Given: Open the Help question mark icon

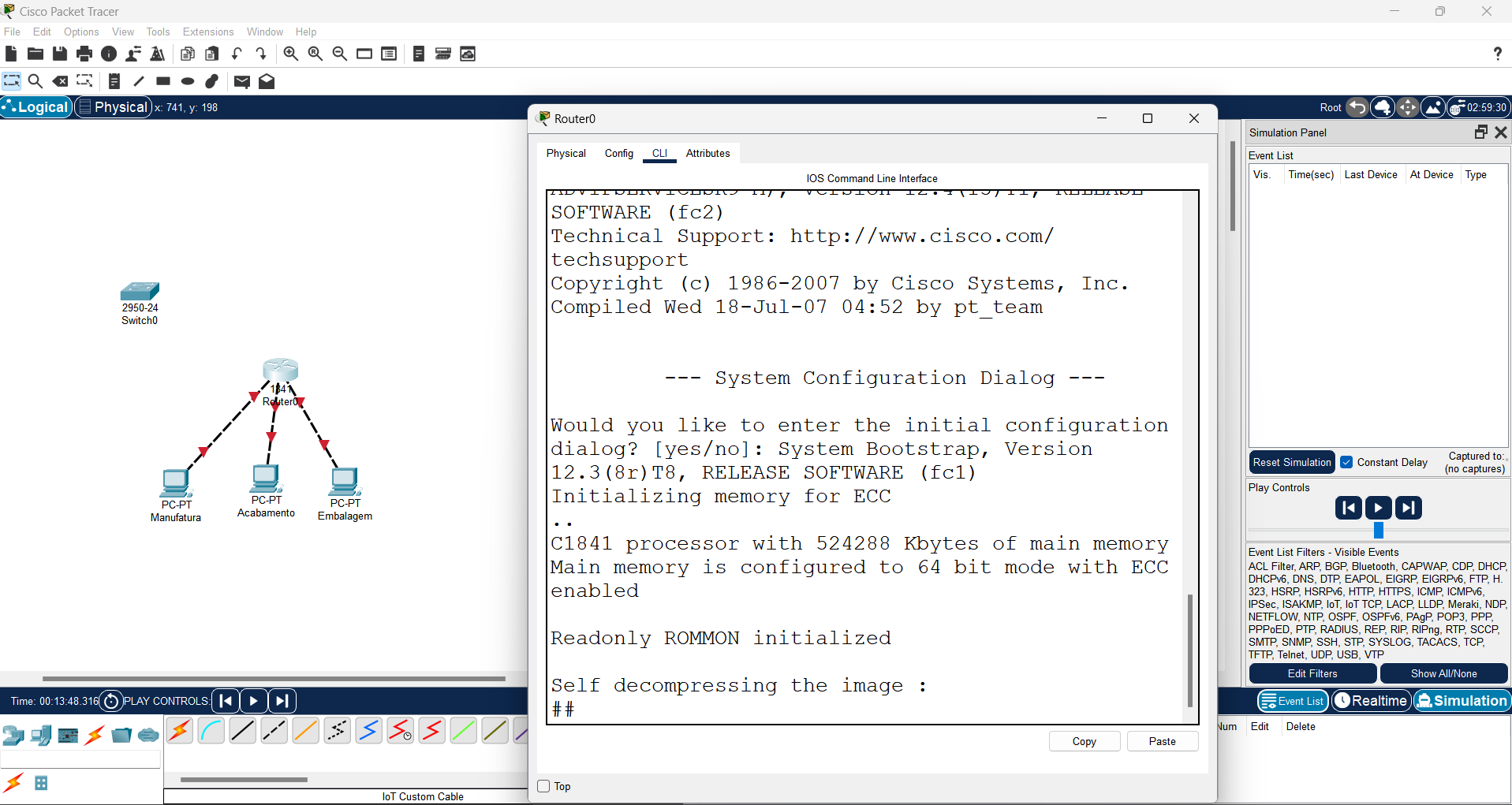Looking at the screenshot, I should tap(1497, 54).
